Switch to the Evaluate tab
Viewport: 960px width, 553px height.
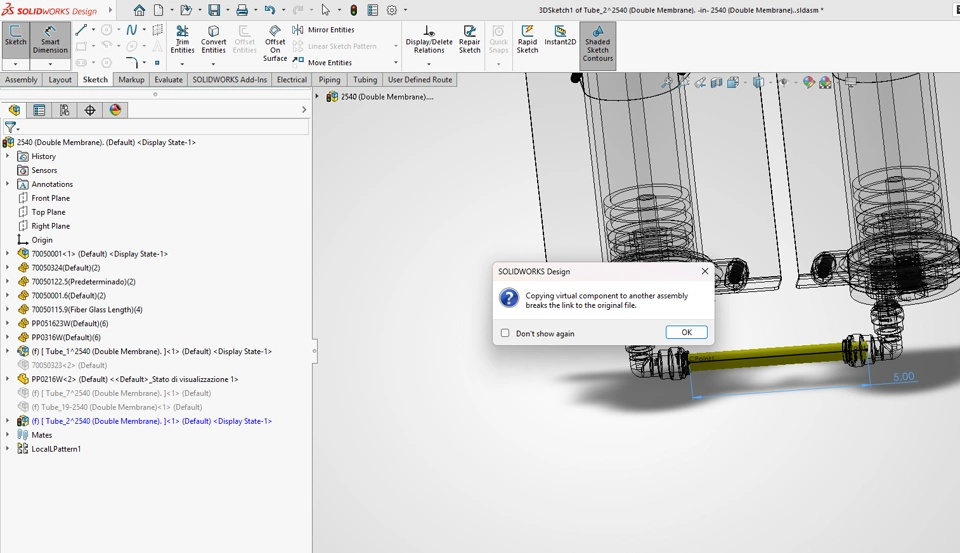click(168, 80)
